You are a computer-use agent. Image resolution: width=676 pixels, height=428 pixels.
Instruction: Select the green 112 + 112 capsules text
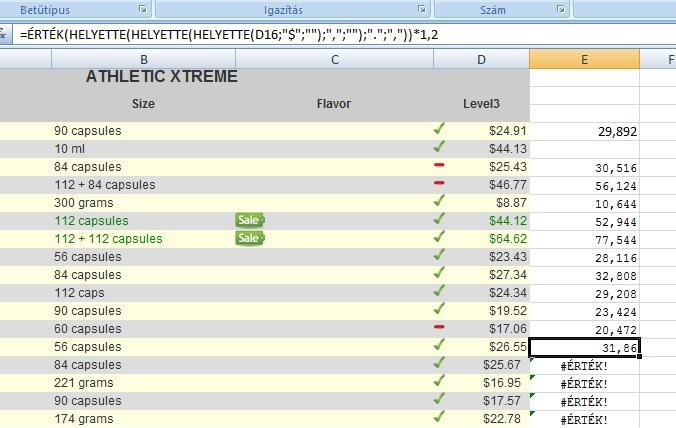pos(108,239)
